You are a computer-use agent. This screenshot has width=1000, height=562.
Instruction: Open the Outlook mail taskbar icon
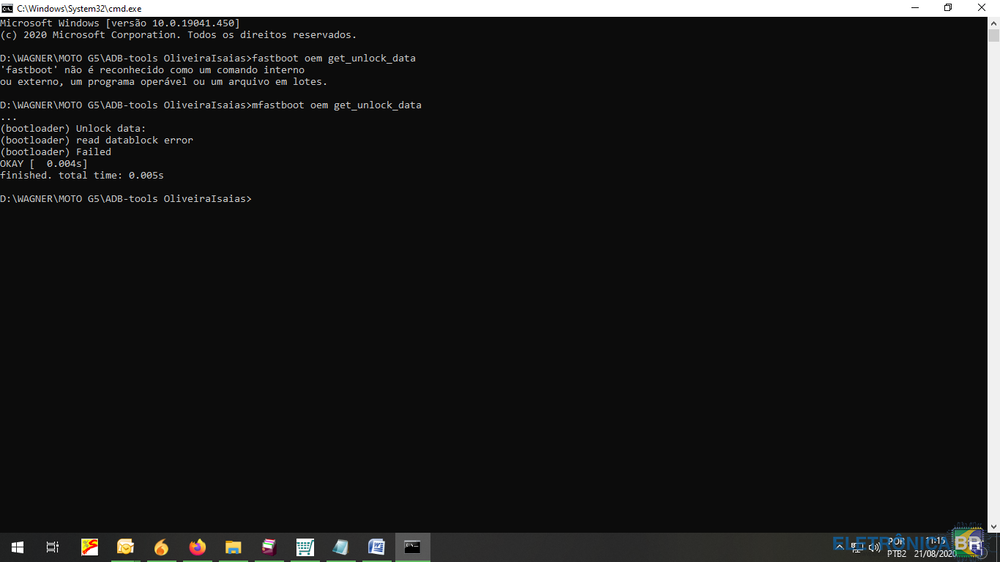coord(125,547)
